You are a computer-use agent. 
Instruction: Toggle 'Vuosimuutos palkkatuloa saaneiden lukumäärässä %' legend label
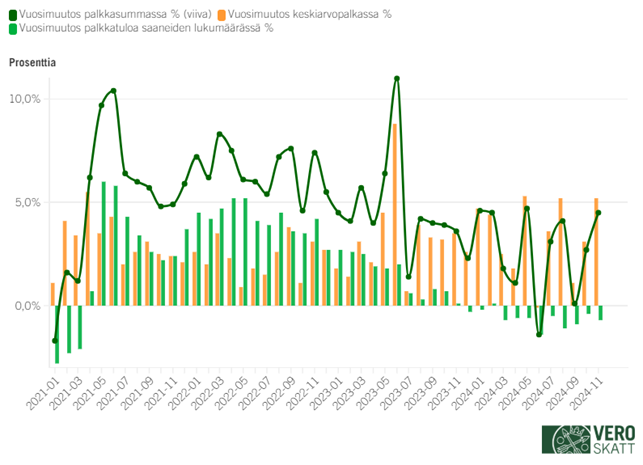(146, 28)
